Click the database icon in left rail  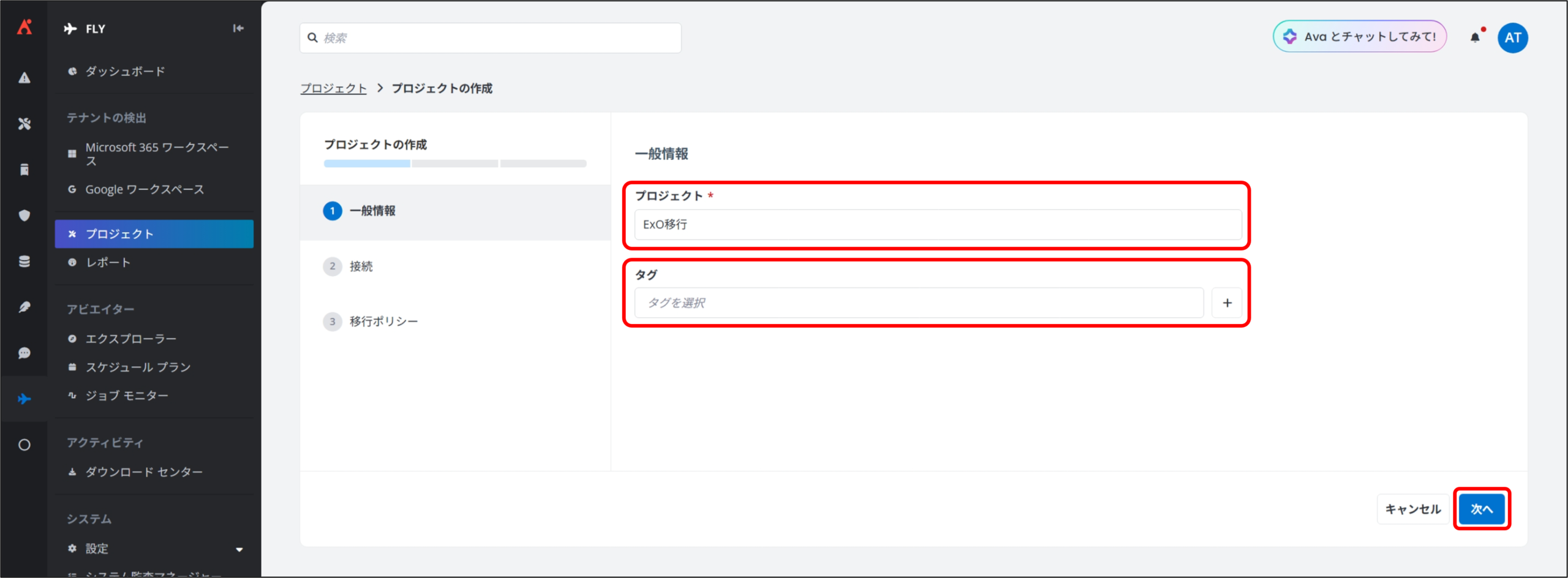pyautogui.click(x=24, y=261)
